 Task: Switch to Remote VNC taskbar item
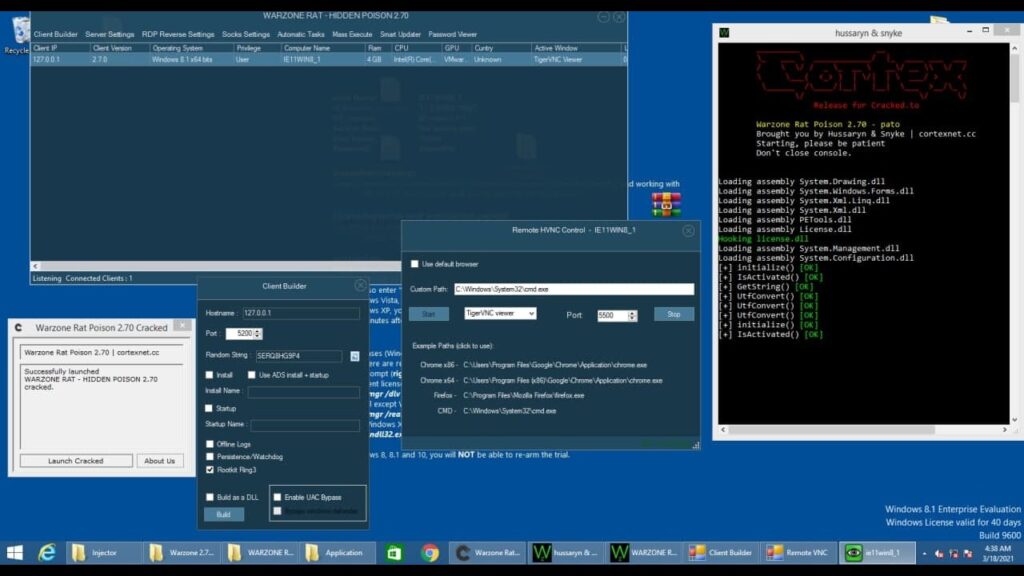point(800,552)
